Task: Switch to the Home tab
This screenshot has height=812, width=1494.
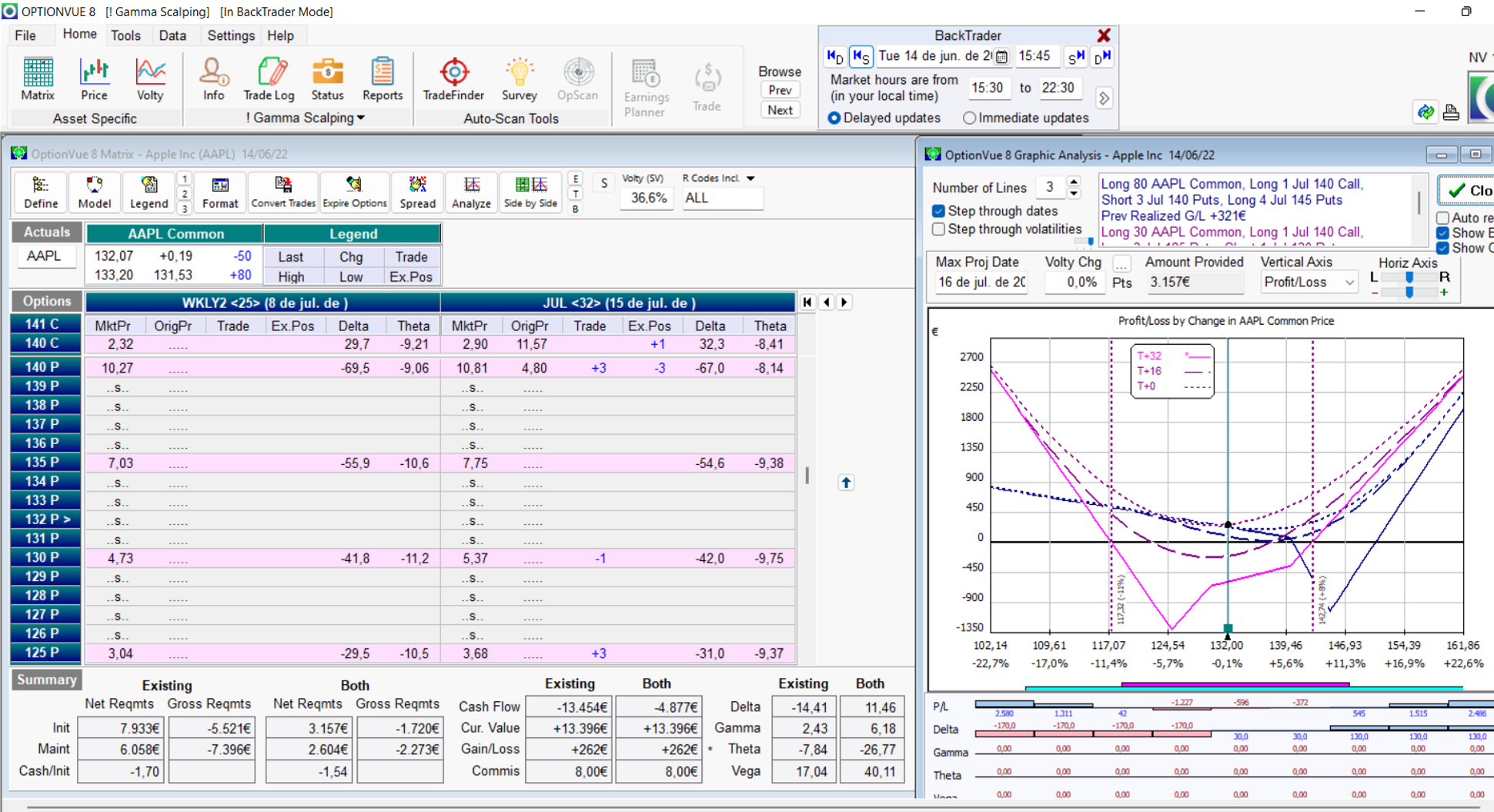Action: [79, 35]
